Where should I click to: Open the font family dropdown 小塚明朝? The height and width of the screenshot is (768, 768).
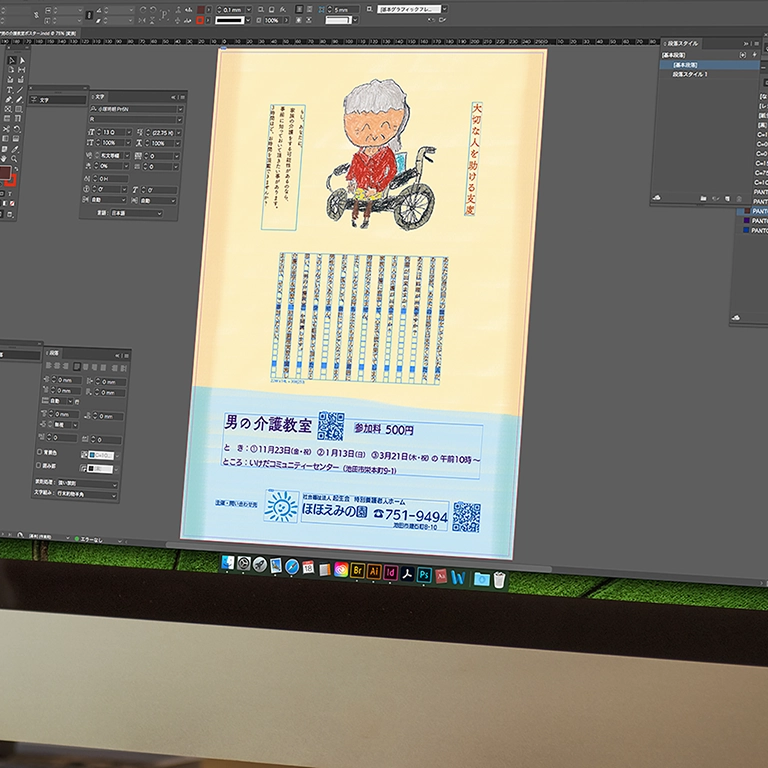[135, 108]
